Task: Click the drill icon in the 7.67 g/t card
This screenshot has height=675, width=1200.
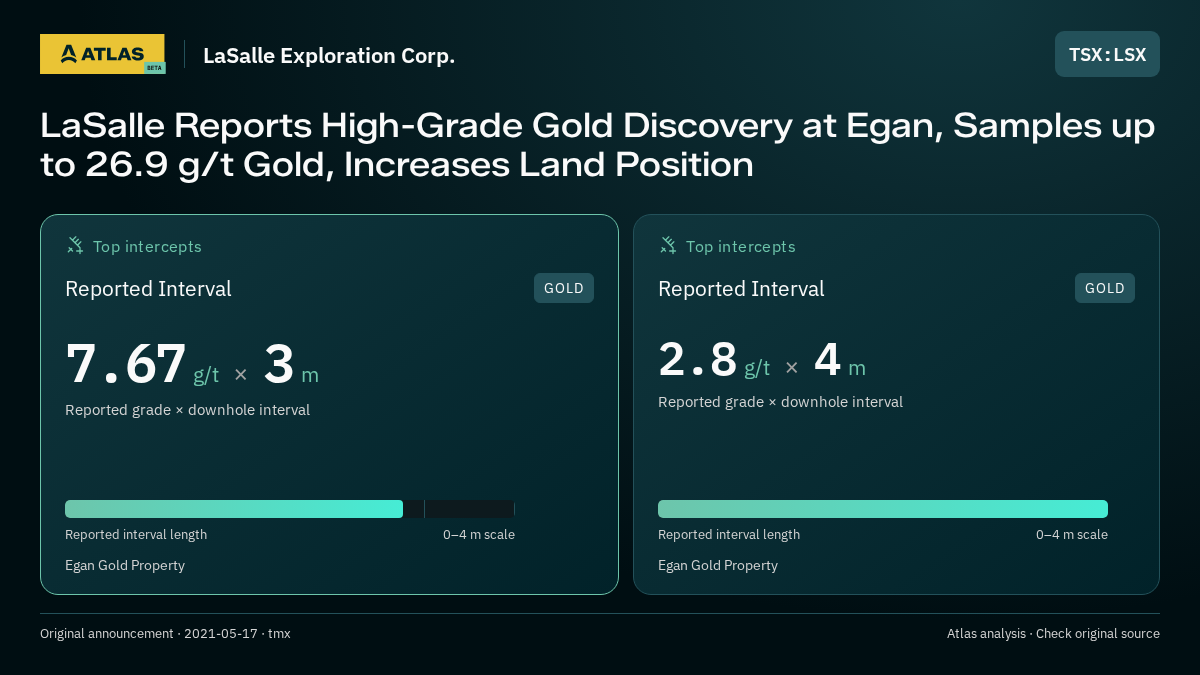Action: 75,246
